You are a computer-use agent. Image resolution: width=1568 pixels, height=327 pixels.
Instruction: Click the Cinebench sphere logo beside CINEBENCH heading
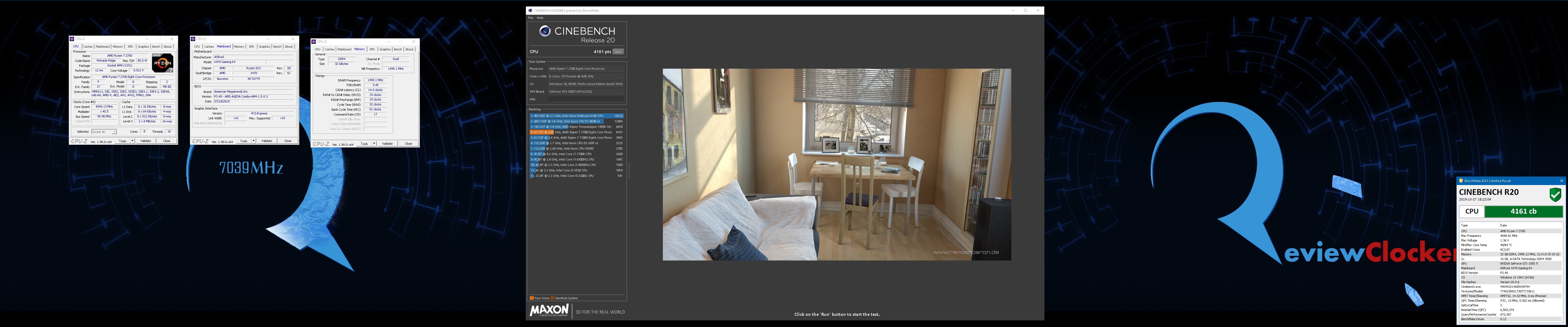[x=545, y=31]
